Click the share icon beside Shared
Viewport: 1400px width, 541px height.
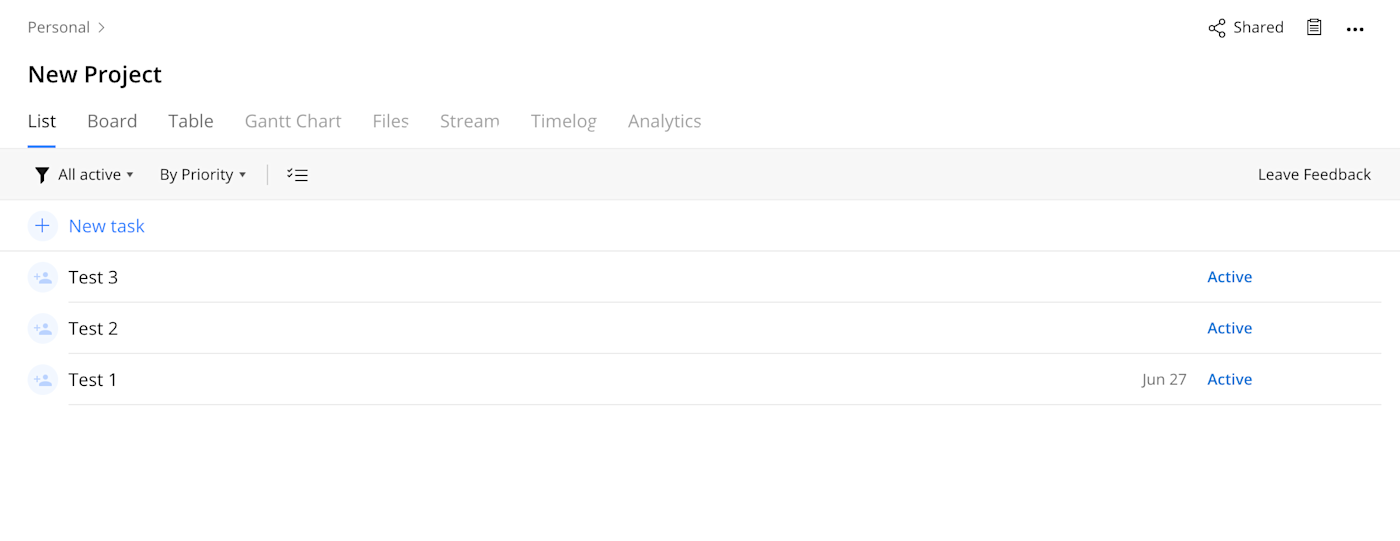pos(1217,28)
